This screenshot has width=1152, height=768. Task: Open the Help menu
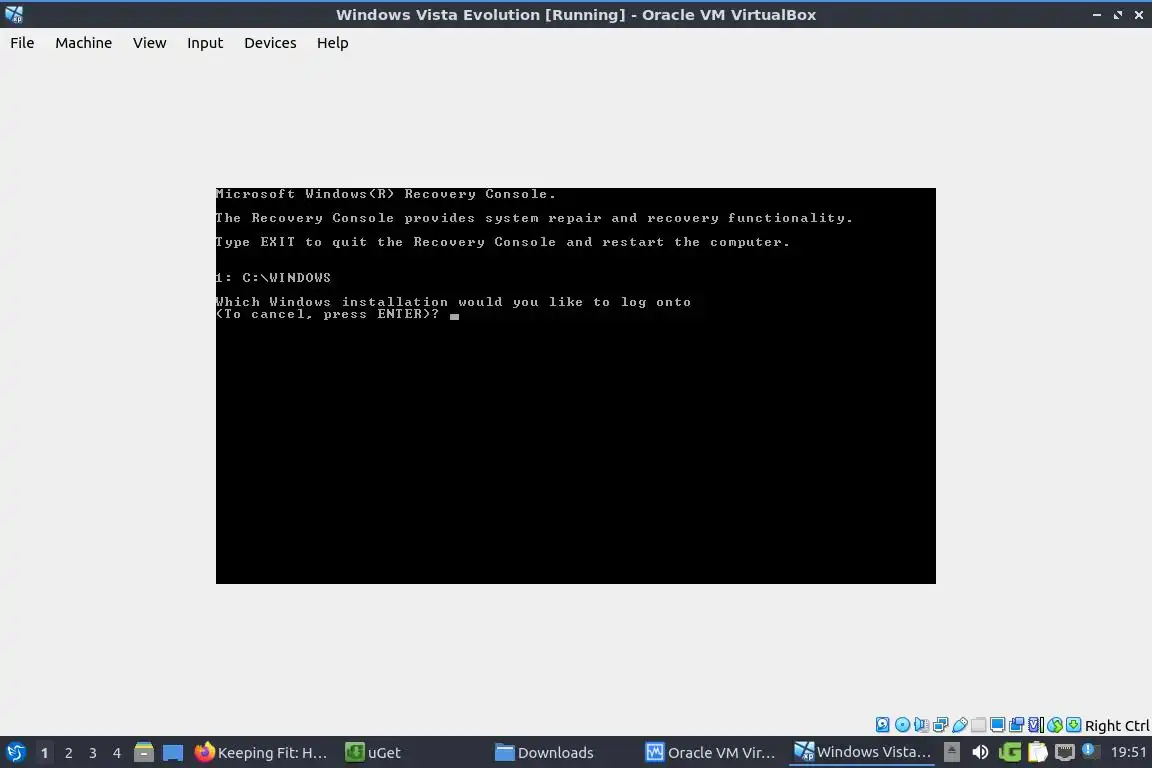332,43
